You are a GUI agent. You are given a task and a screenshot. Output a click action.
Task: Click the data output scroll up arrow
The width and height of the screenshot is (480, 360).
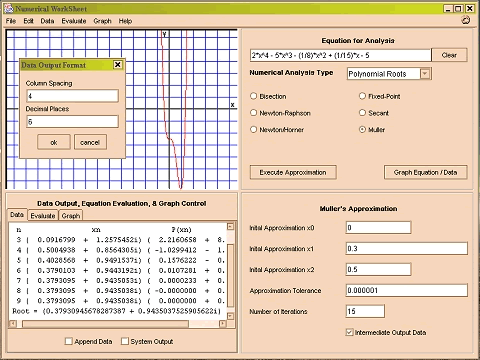pos(230,227)
